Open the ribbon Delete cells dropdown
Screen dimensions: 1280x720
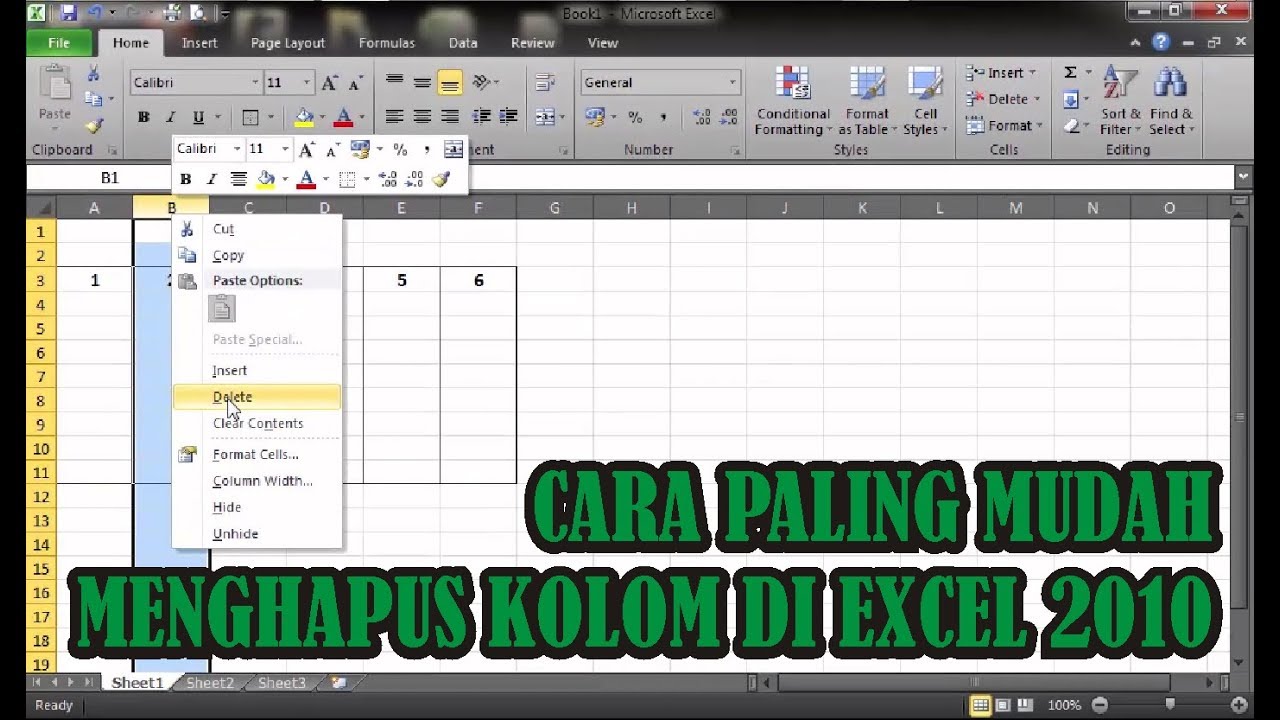click(x=1003, y=99)
